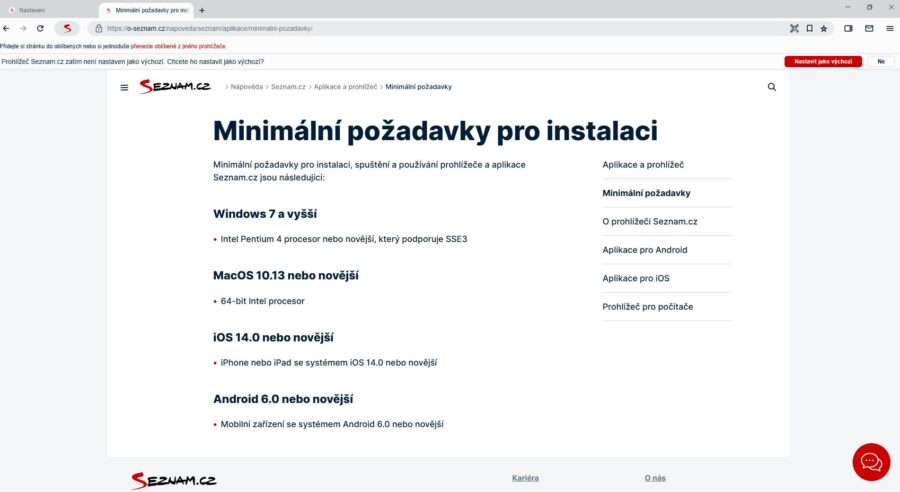900x492 pixels.
Task: Open the page hamburger menu beside Seznam logo
Action: coord(124,87)
